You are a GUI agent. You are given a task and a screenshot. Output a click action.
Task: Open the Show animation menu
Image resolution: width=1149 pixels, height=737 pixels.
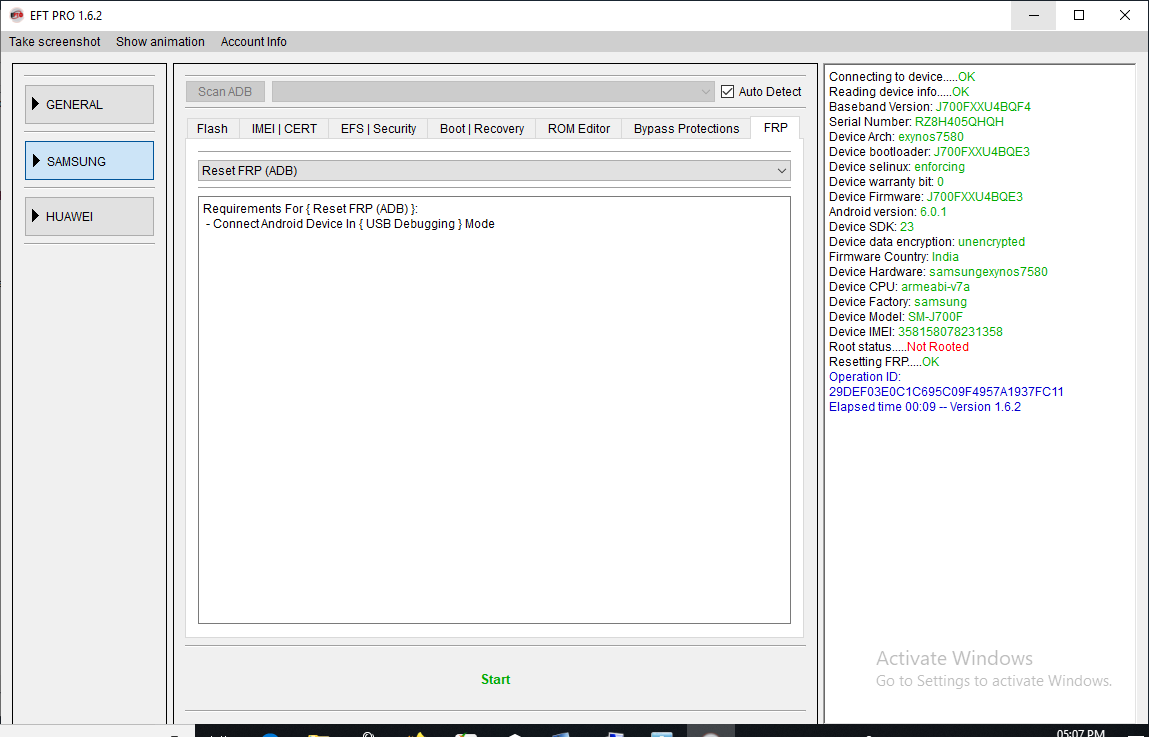tap(160, 42)
